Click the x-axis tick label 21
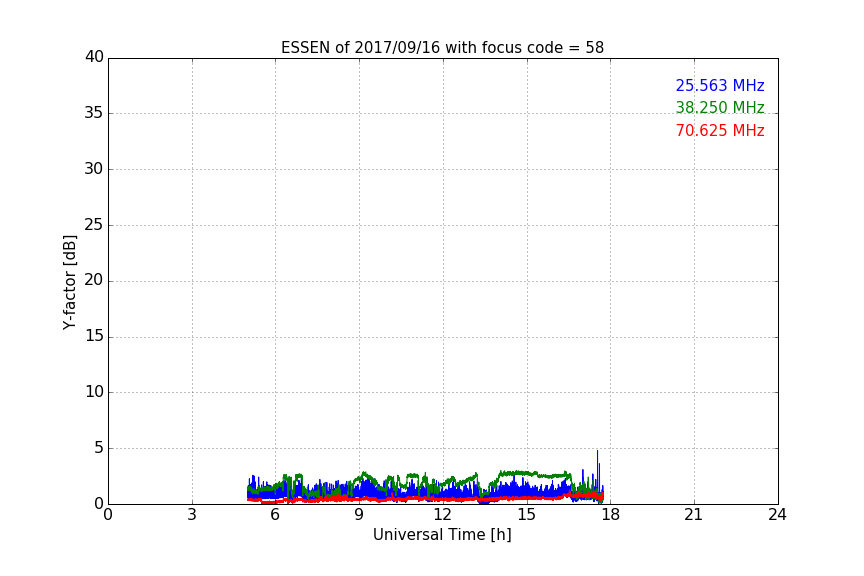Viewport: 864px width, 576px height. tap(694, 515)
